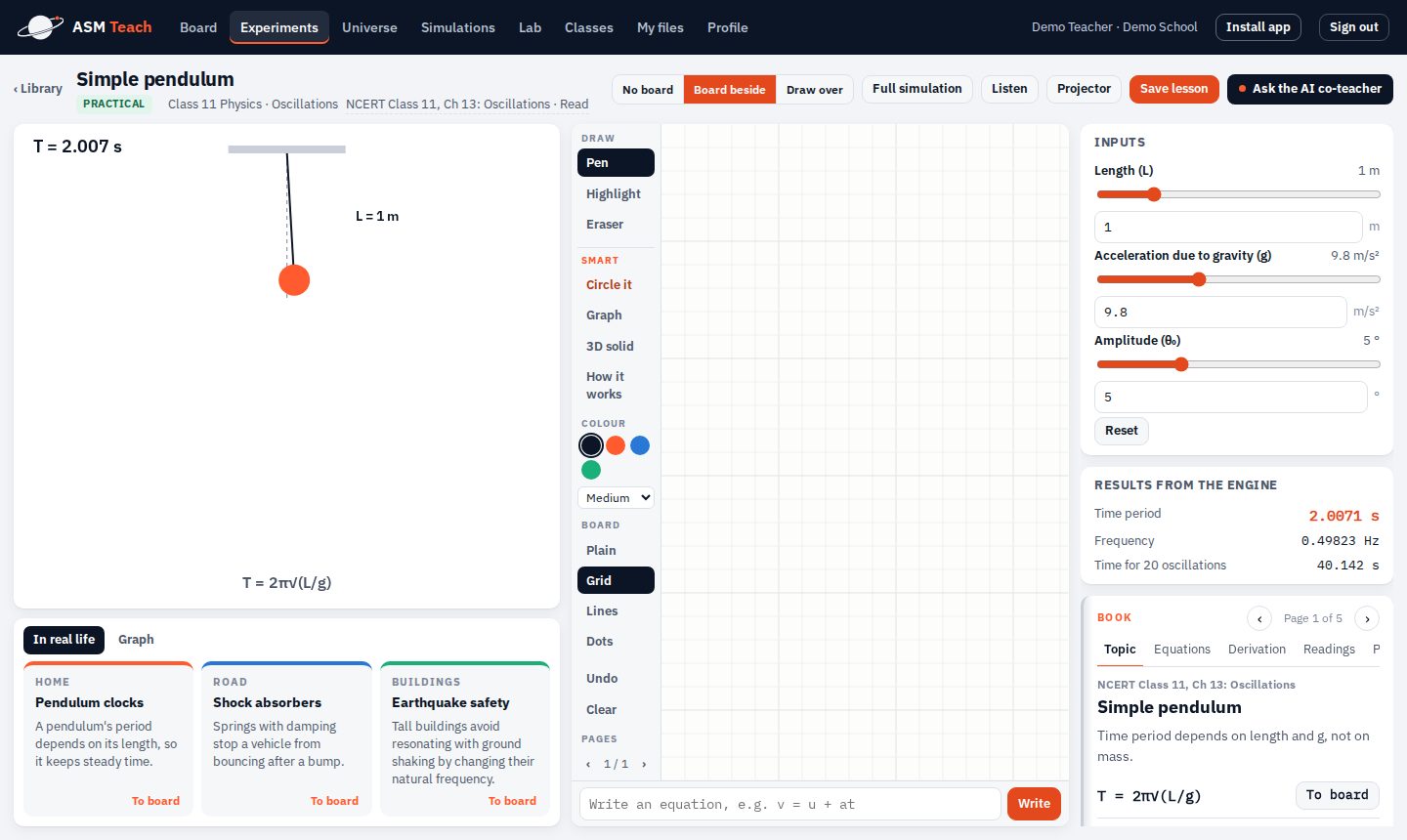Image resolution: width=1407 pixels, height=840 pixels.
Task: Click the Length (L) slider handle
Action: point(1154,194)
